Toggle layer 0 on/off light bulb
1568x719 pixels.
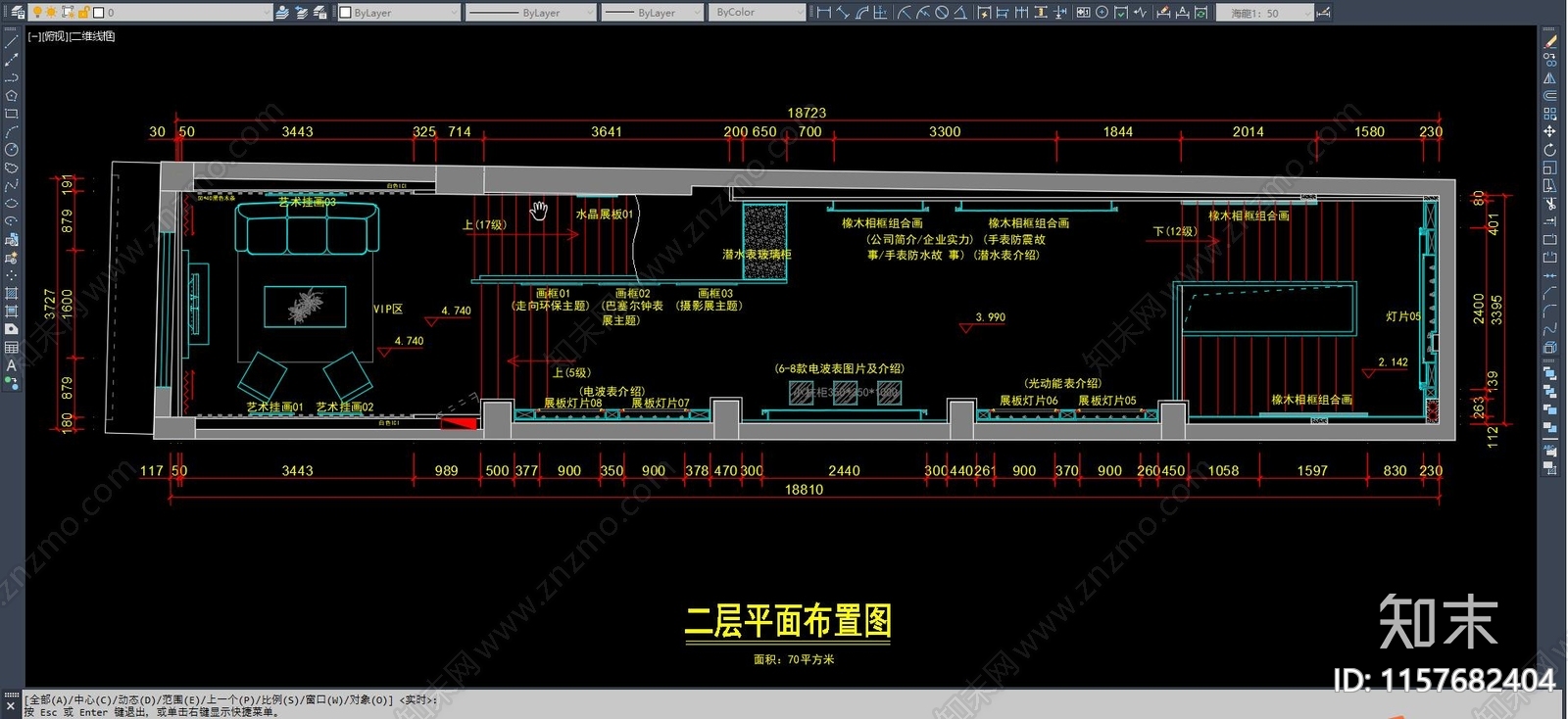(37, 13)
